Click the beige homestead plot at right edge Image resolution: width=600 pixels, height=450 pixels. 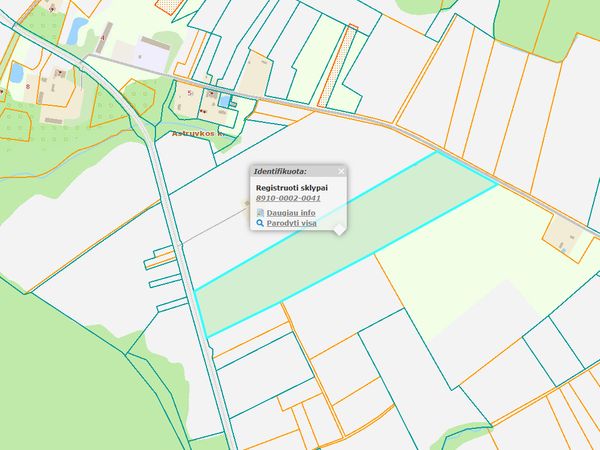pos(564,235)
